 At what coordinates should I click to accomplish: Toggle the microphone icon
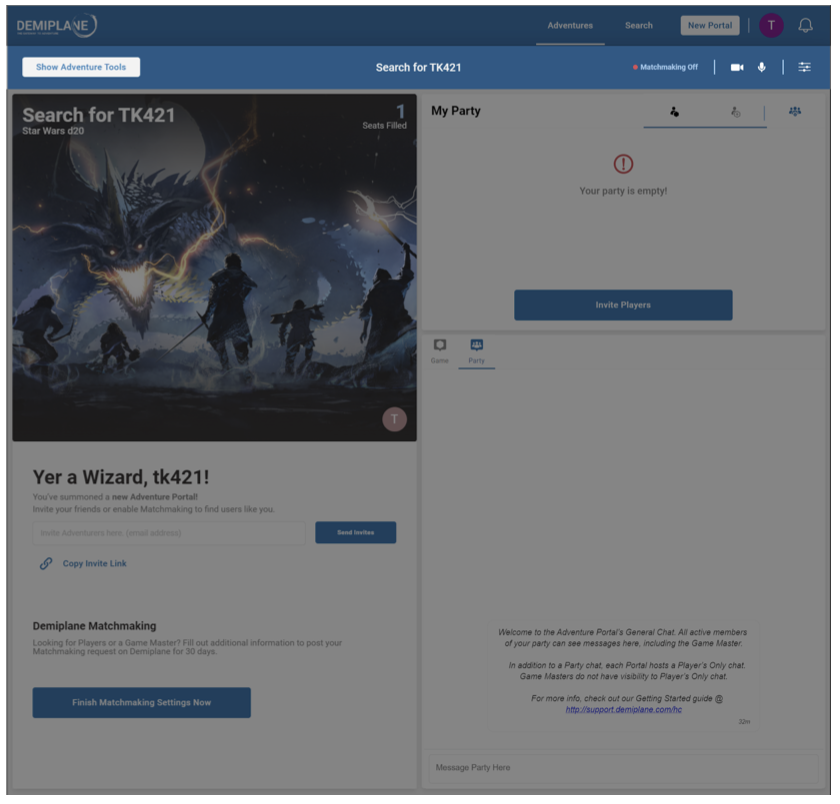(x=762, y=67)
